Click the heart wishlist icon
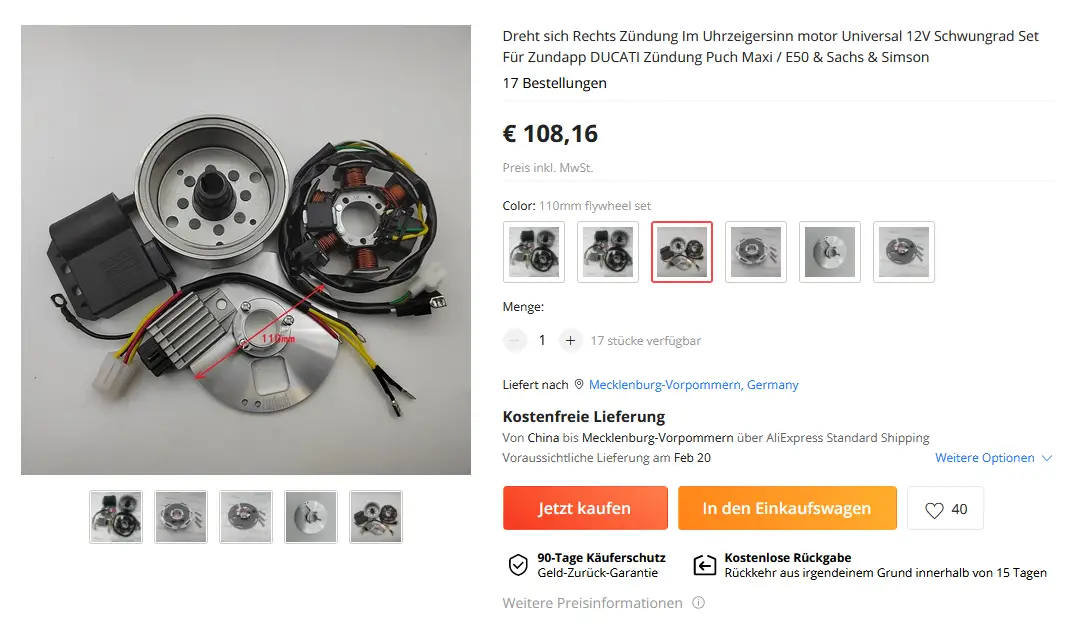The height and width of the screenshot is (633, 1074). [934, 510]
